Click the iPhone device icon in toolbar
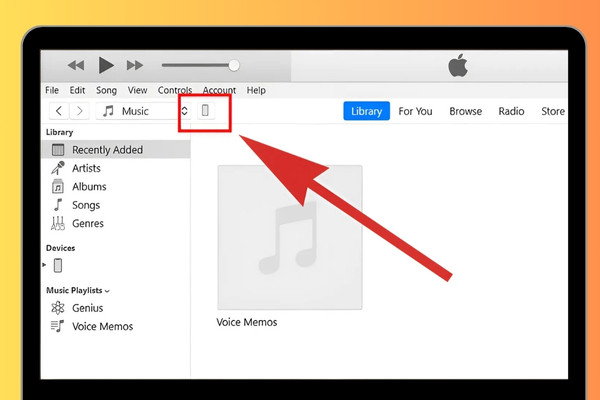Screen dimensions: 600x400 pyautogui.click(x=205, y=111)
